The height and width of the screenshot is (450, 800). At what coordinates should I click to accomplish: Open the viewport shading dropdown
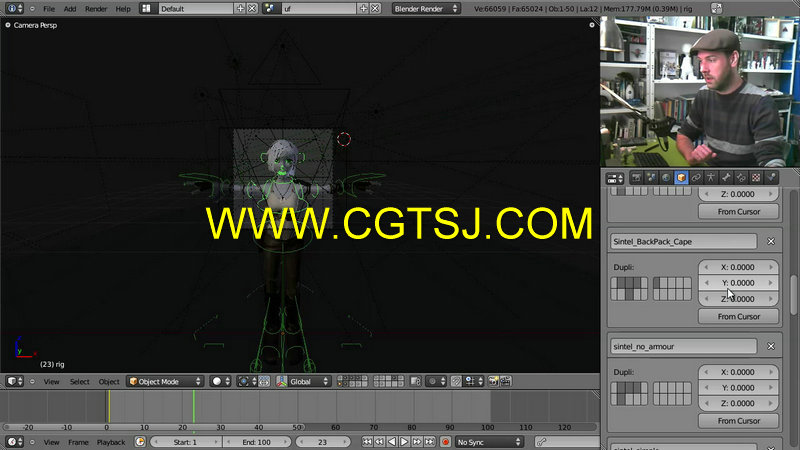click(x=220, y=381)
